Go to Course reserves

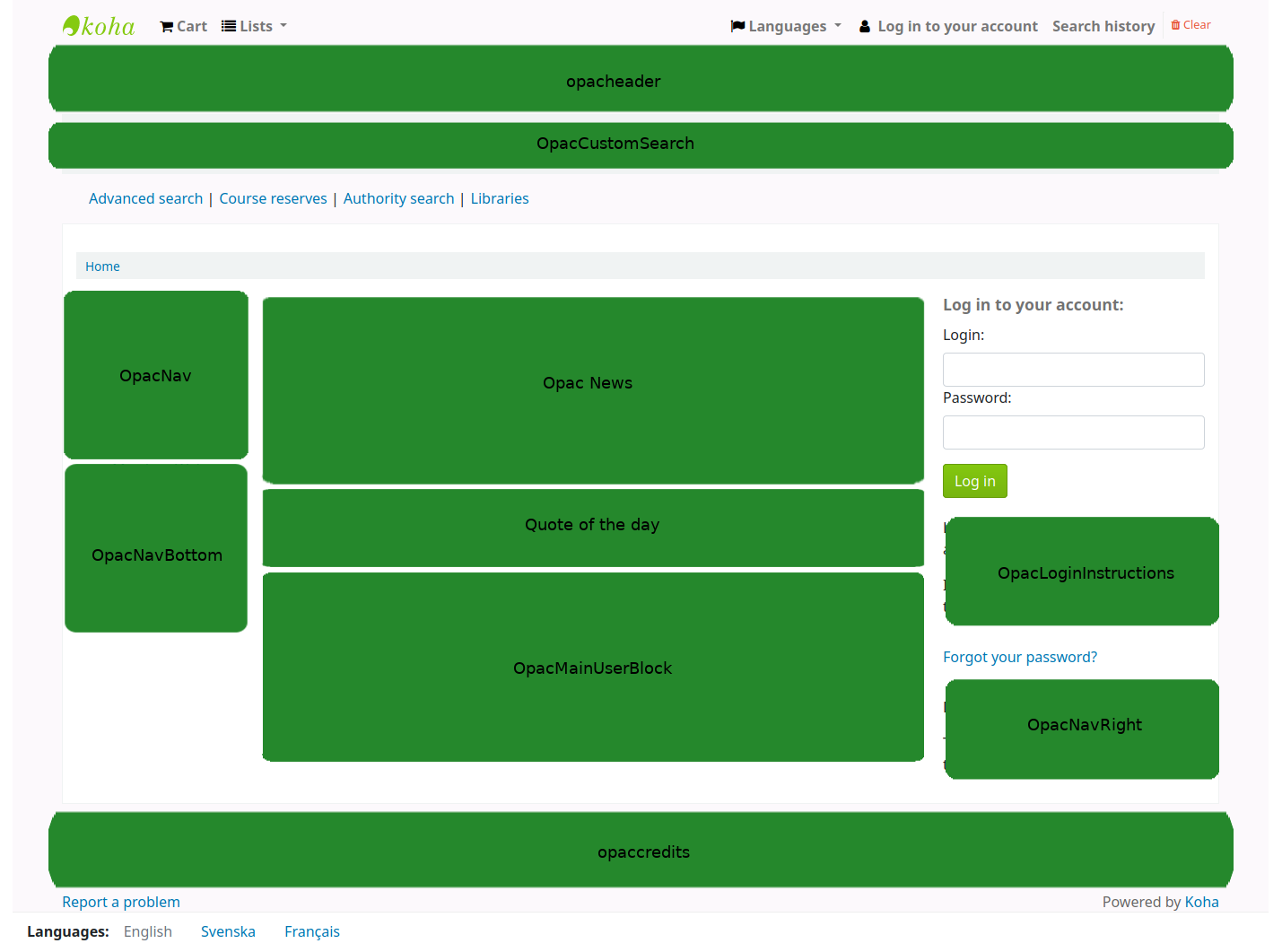tap(273, 198)
